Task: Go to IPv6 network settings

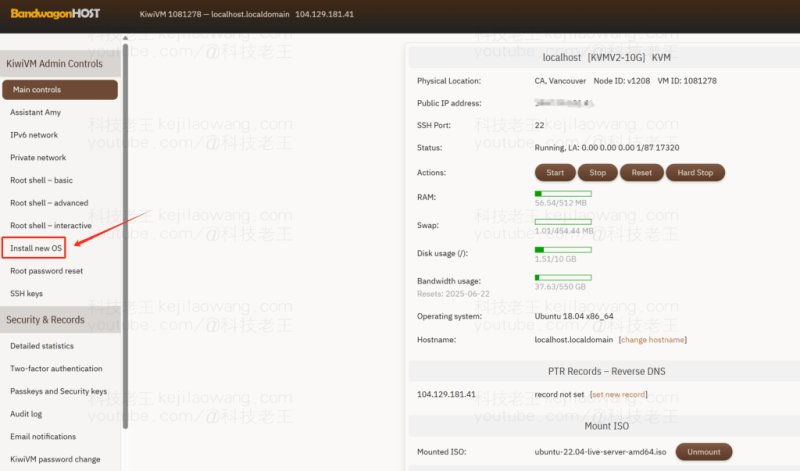Action: click(x=34, y=135)
